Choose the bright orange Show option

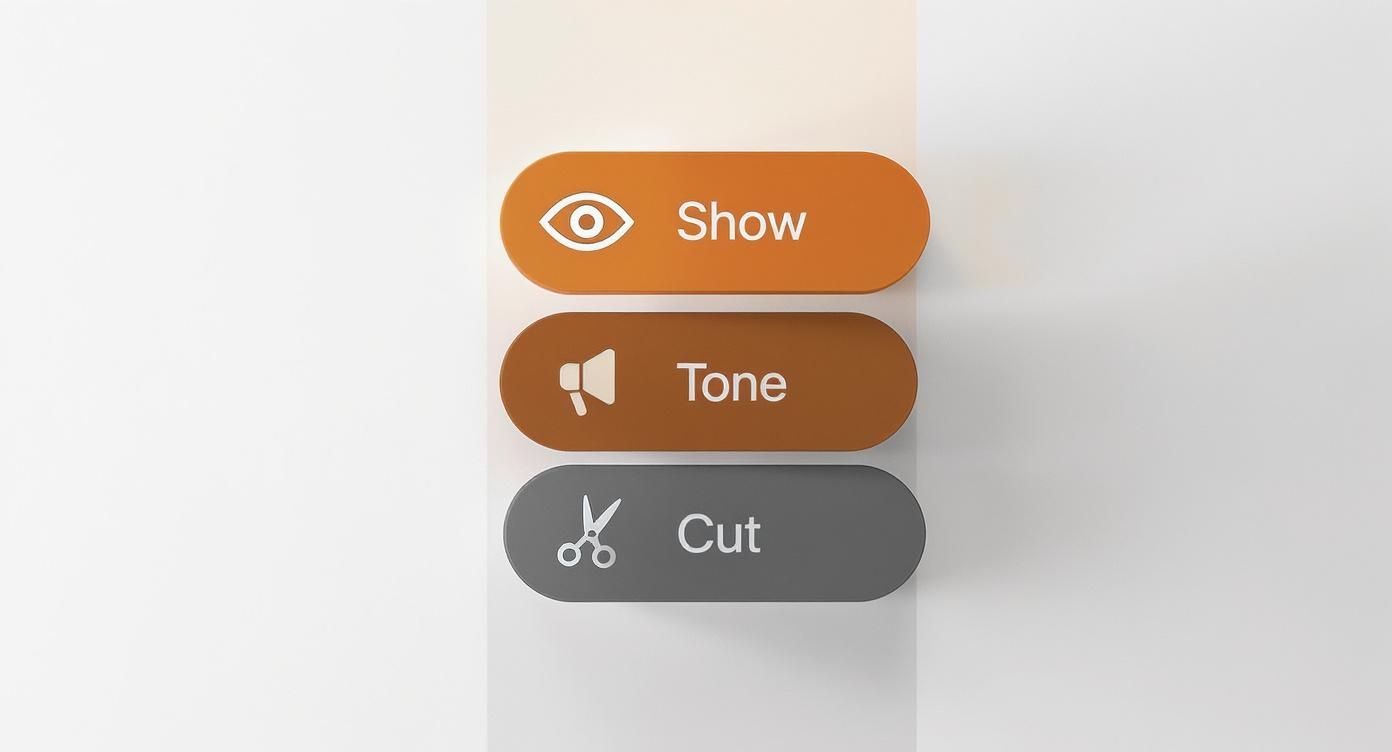click(x=714, y=222)
